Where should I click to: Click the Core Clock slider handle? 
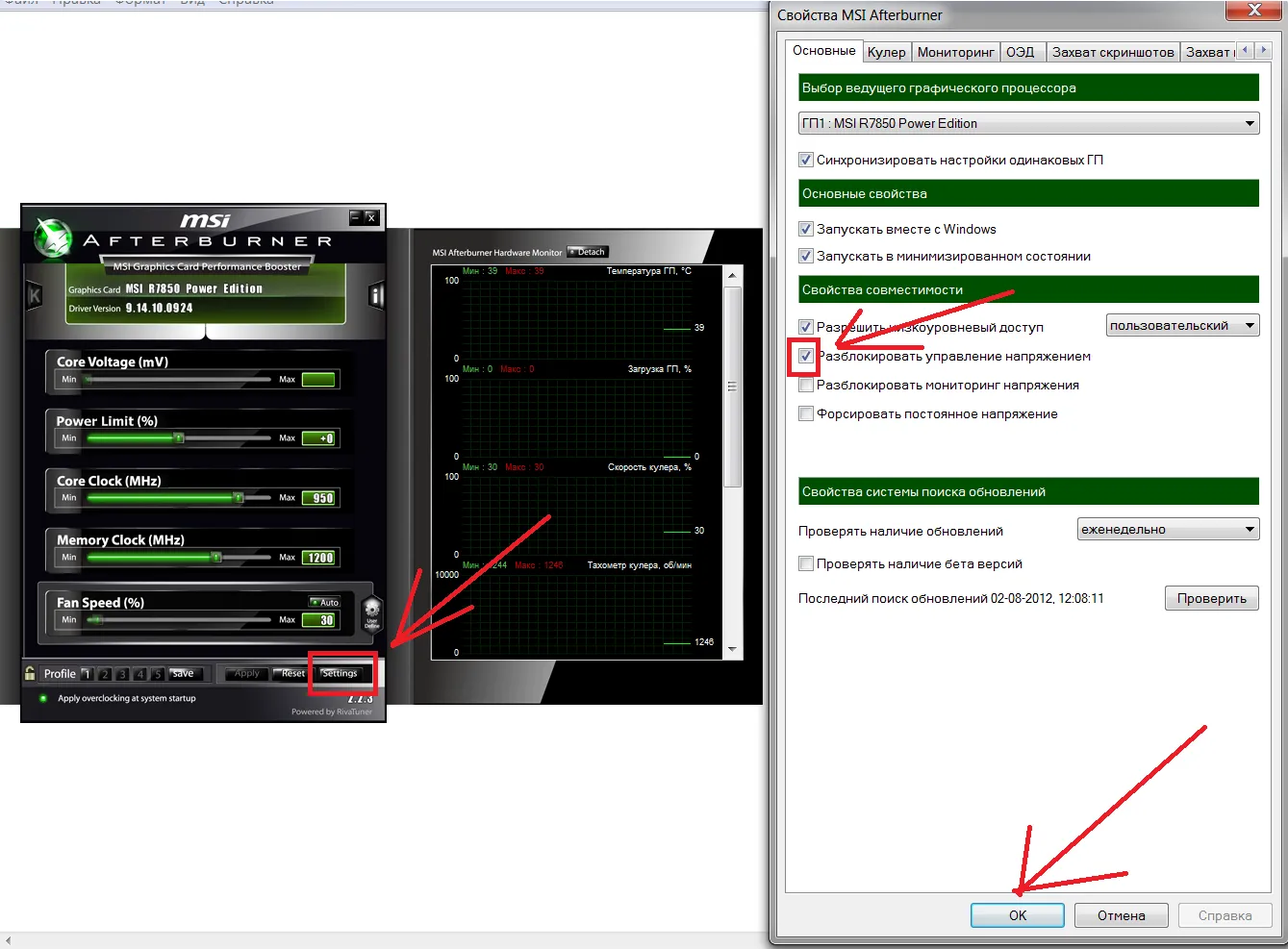(239, 498)
